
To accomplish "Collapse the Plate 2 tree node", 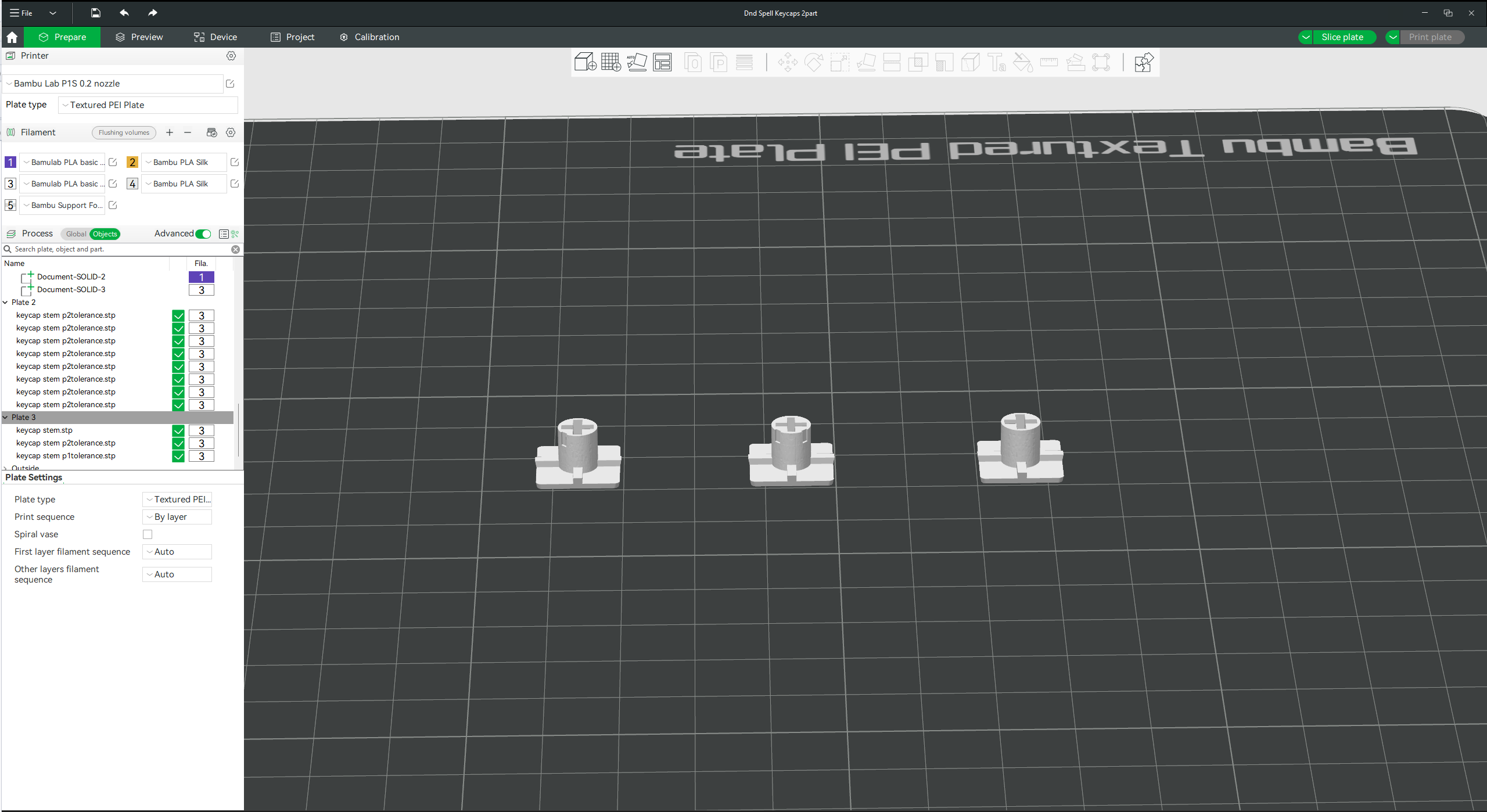I will (6, 302).
